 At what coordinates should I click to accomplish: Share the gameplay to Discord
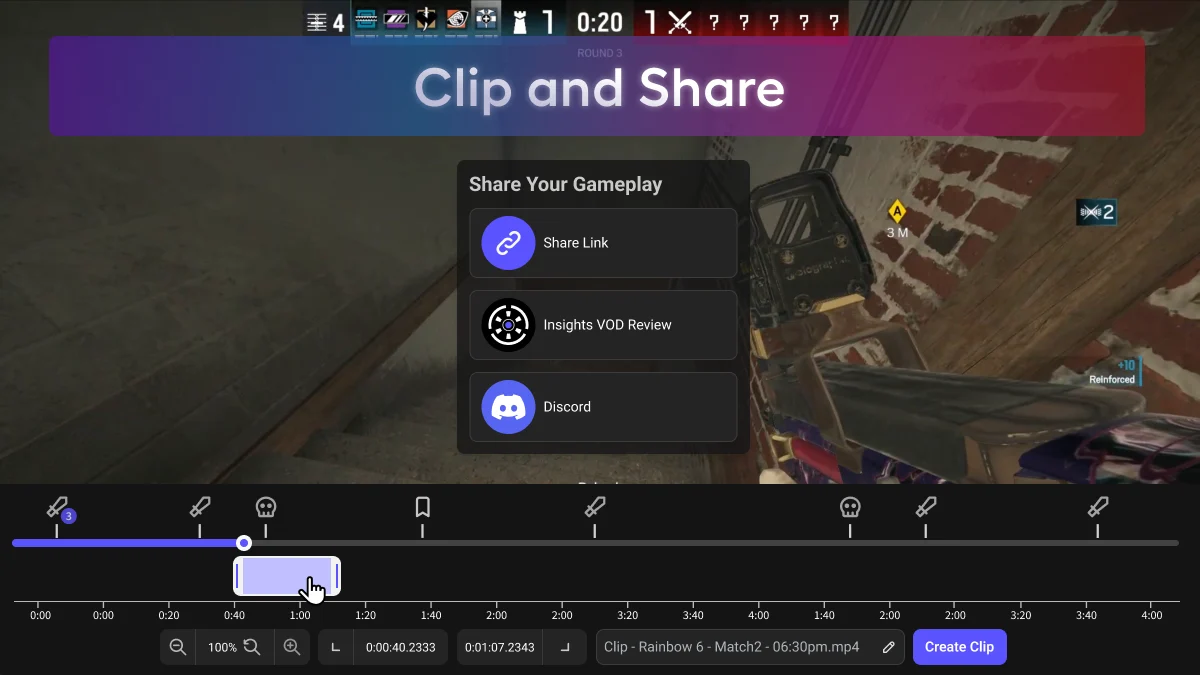tap(603, 407)
